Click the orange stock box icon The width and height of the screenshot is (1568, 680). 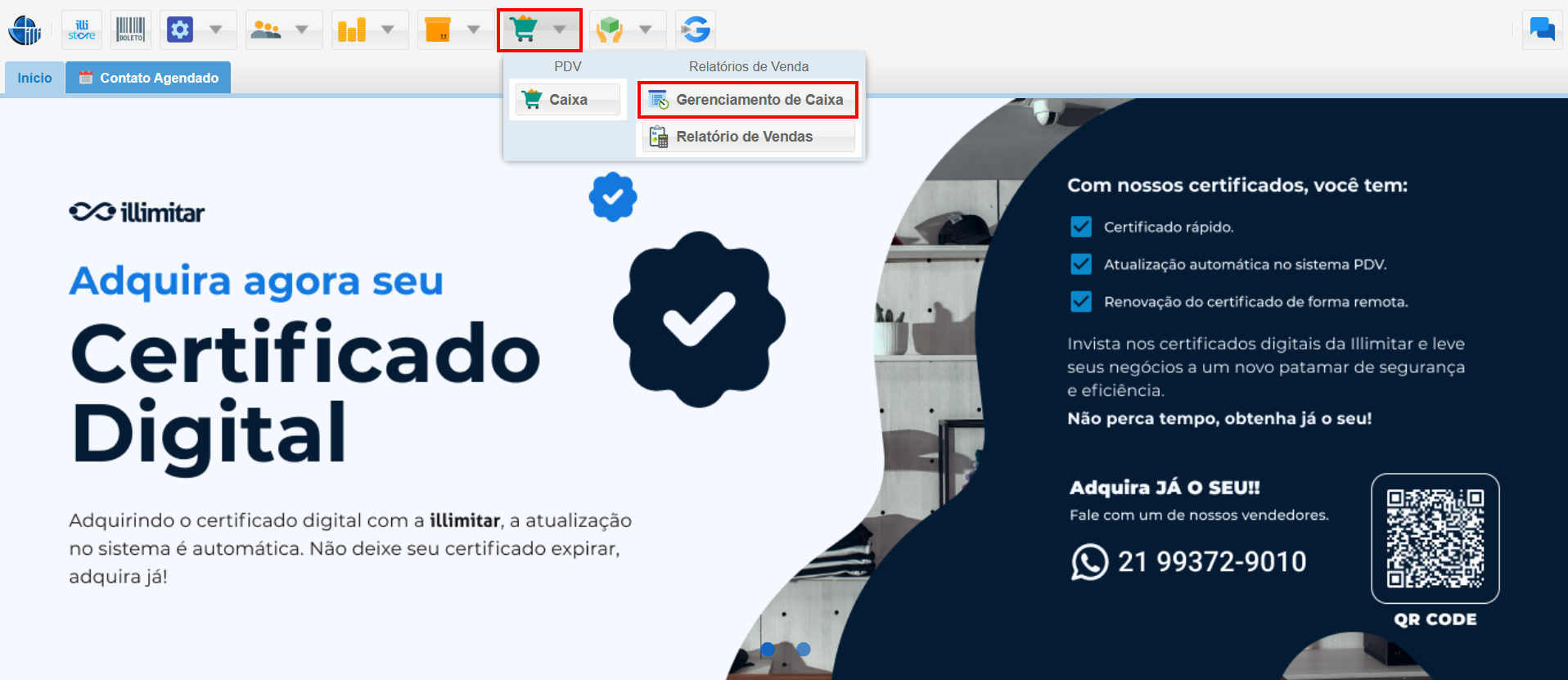click(438, 30)
